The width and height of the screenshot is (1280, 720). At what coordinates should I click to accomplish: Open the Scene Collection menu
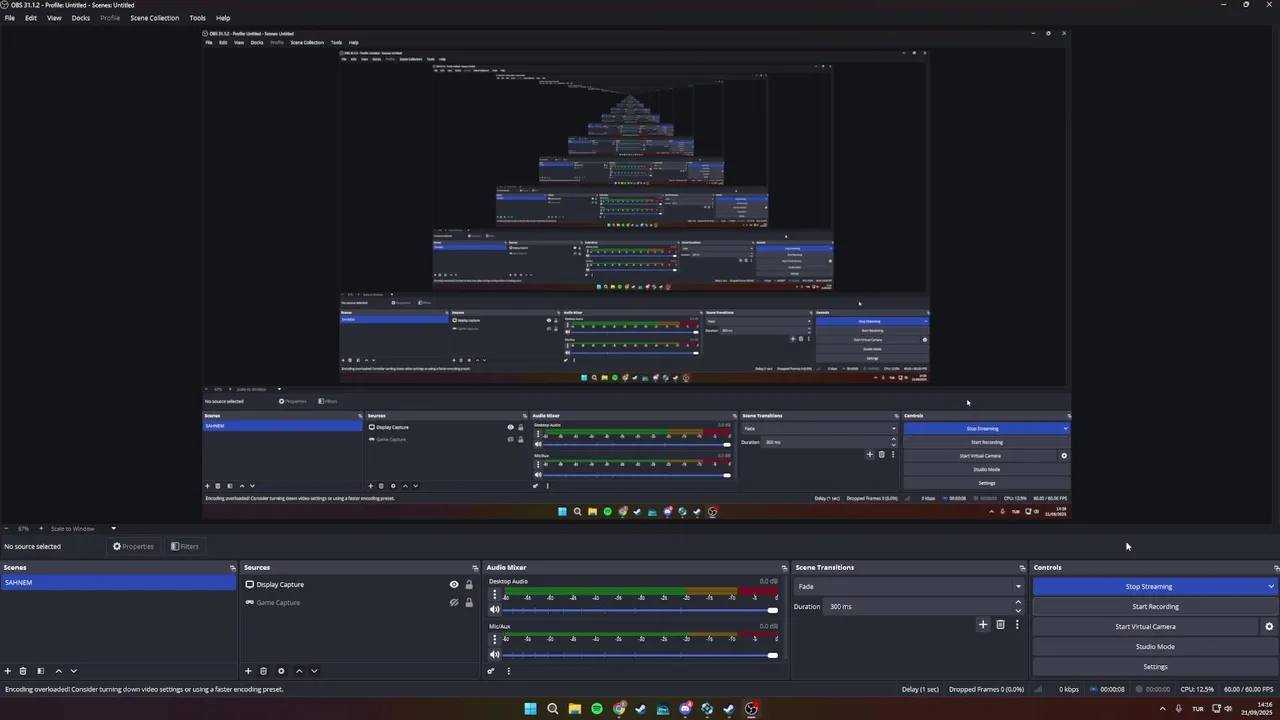pyautogui.click(x=154, y=18)
